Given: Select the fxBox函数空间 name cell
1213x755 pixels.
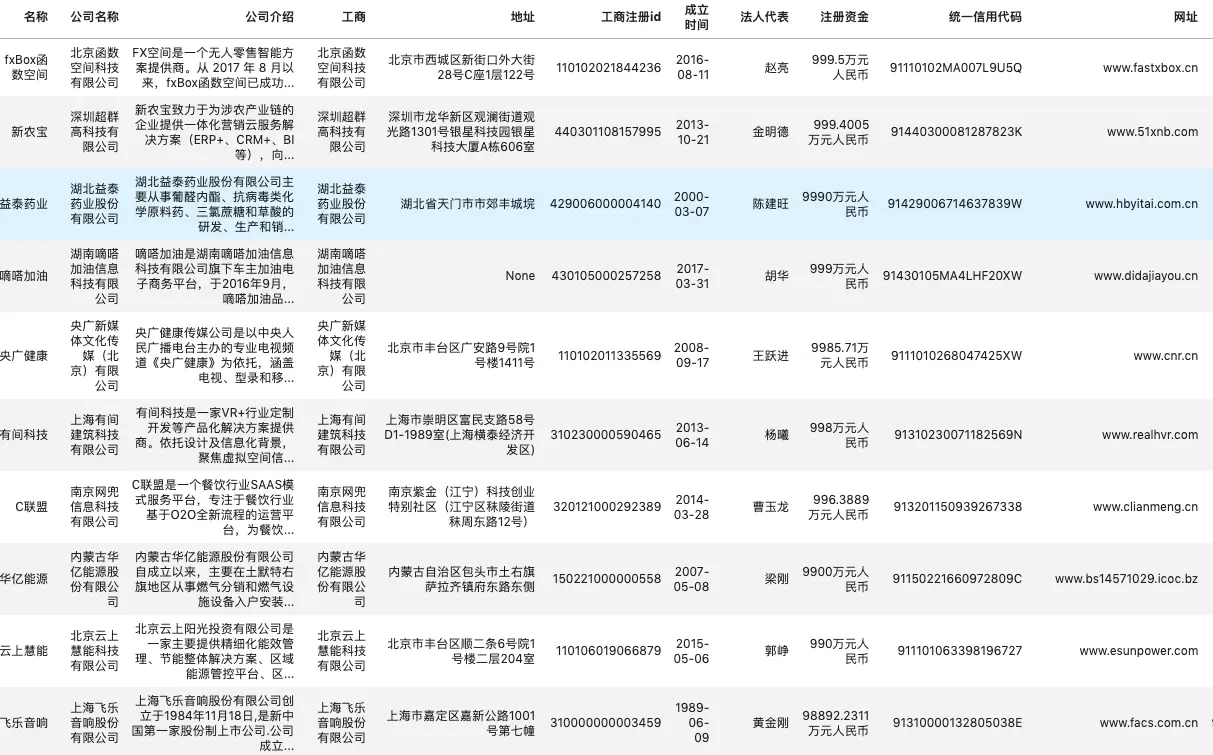Looking at the screenshot, I should tap(26, 68).
